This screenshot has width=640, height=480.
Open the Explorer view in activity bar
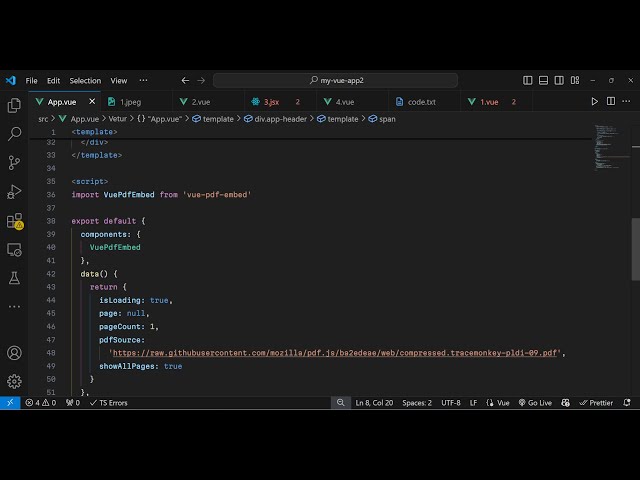pyautogui.click(x=14, y=105)
